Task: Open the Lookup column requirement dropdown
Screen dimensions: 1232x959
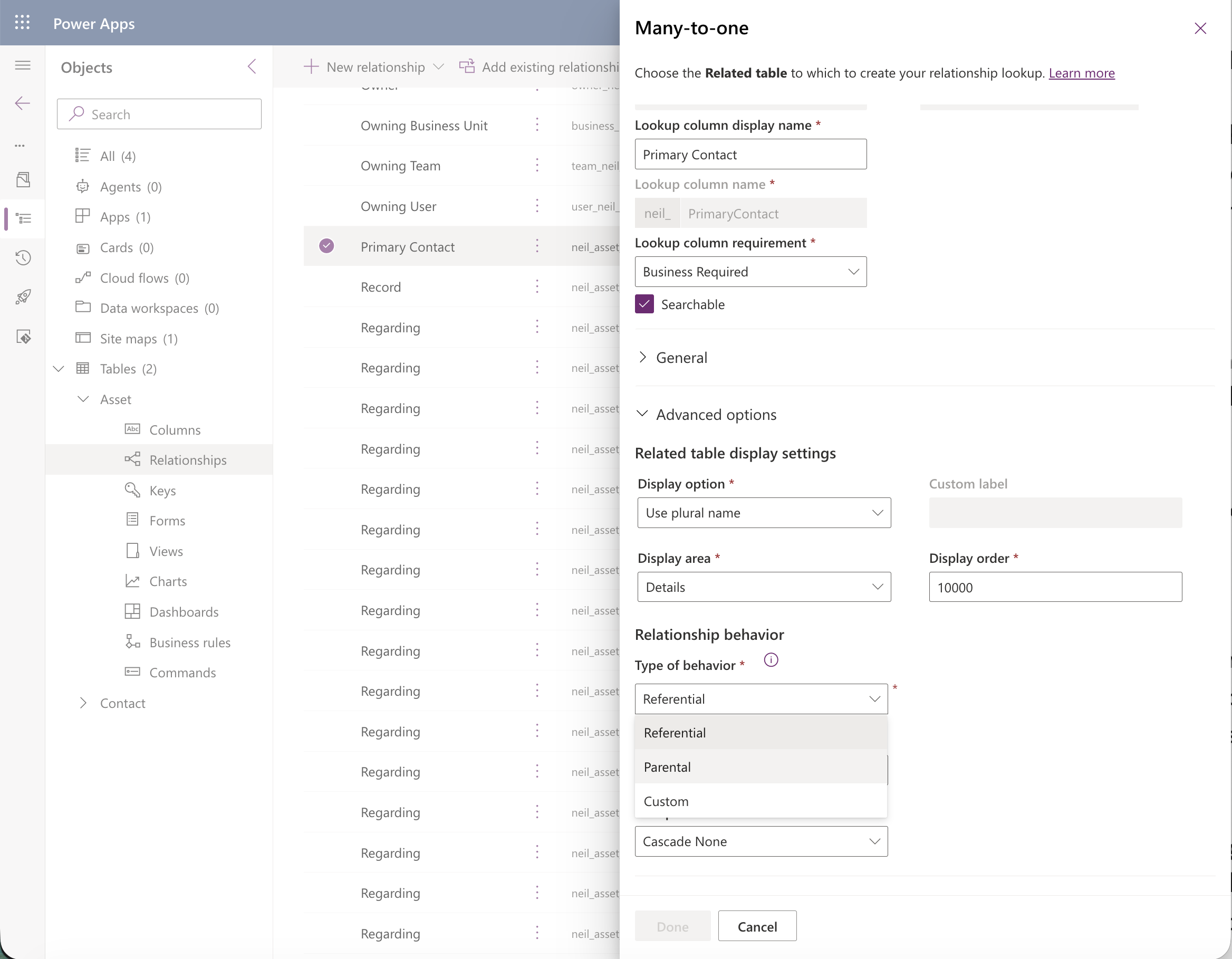Action: coord(750,272)
